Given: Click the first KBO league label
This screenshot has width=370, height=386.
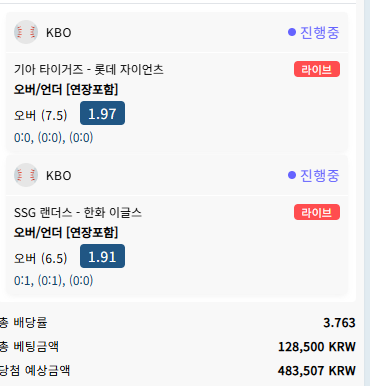Looking at the screenshot, I should (59, 33).
